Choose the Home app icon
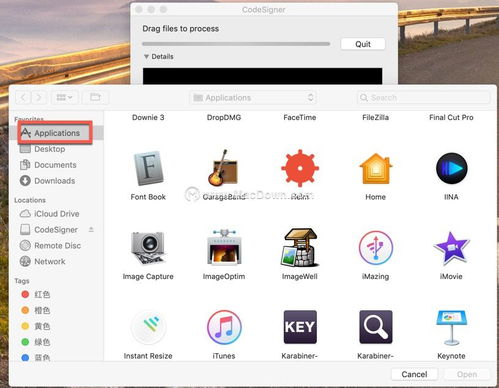Screen dimensions: 499x388 pyautogui.click(x=376, y=169)
